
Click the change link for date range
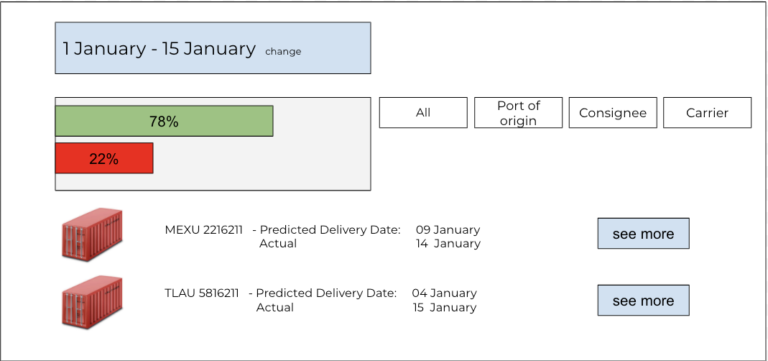(x=283, y=51)
